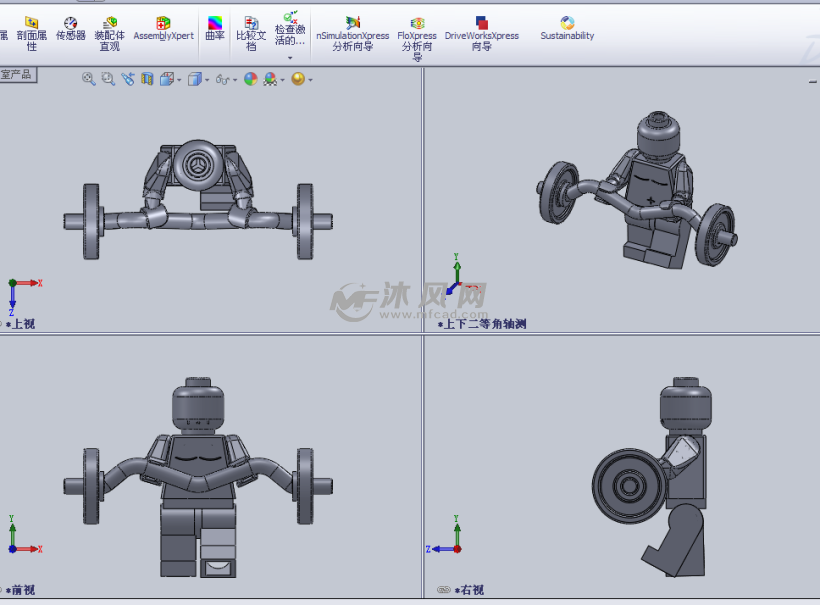
Task: Click the *上视 view label
Action: [20, 324]
